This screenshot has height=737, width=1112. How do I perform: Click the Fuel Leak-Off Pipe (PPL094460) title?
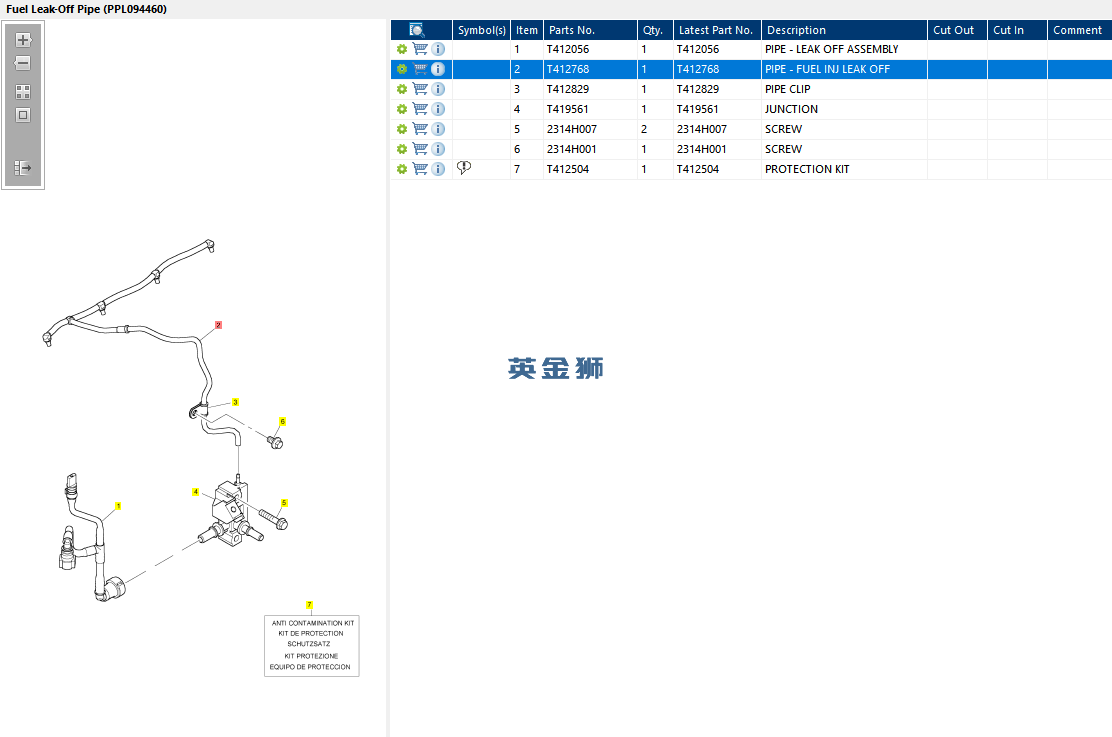pos(87,9)
